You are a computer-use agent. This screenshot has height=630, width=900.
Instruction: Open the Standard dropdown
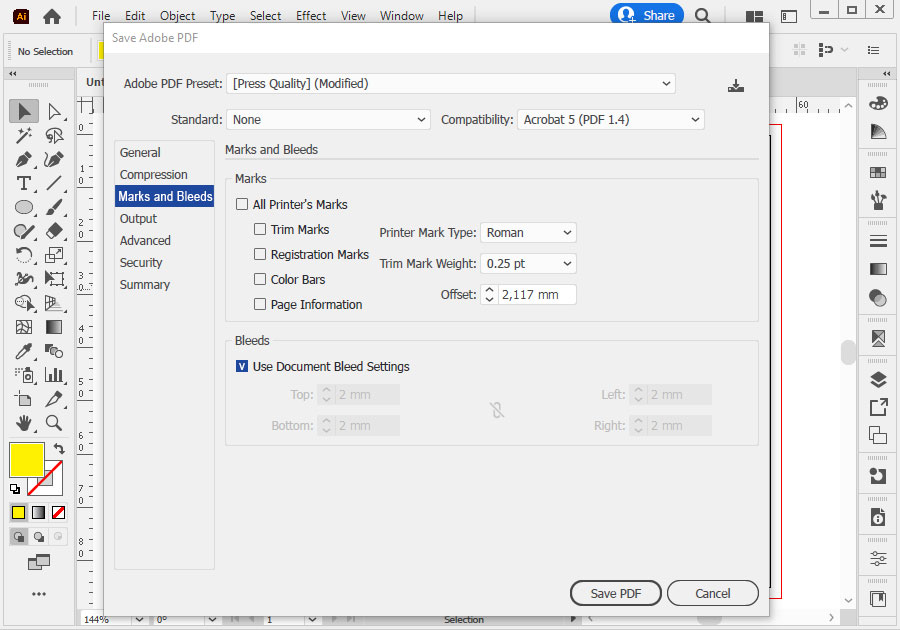(x=328, y=119)
